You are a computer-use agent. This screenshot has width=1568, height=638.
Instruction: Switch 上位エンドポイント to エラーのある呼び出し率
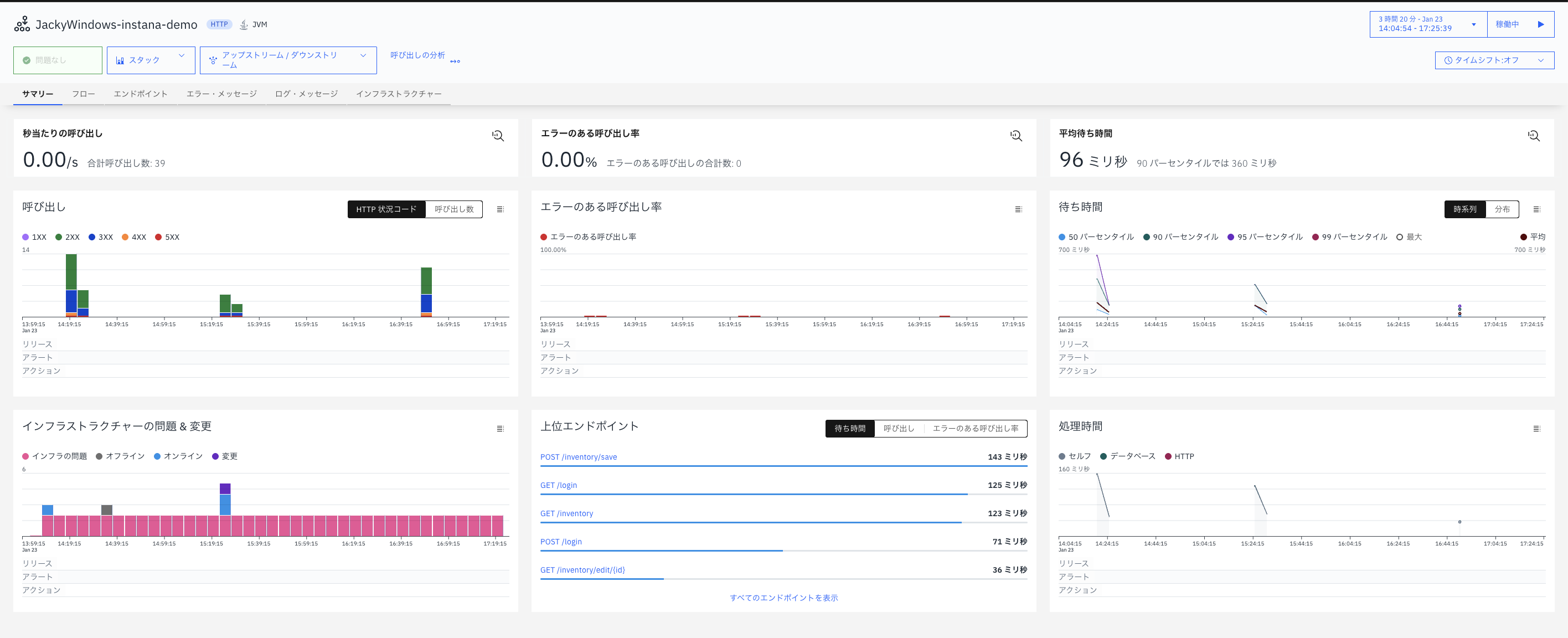pos(975,428)
